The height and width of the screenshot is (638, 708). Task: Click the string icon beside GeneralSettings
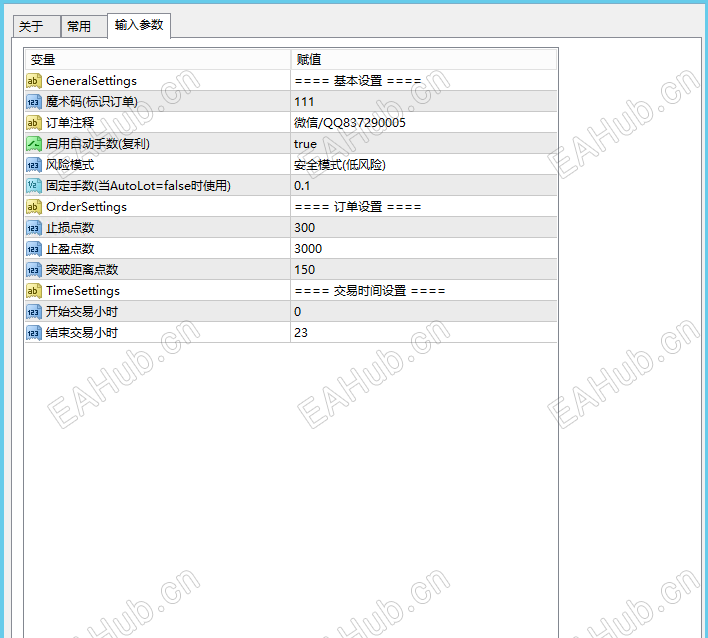pos(33,81)
